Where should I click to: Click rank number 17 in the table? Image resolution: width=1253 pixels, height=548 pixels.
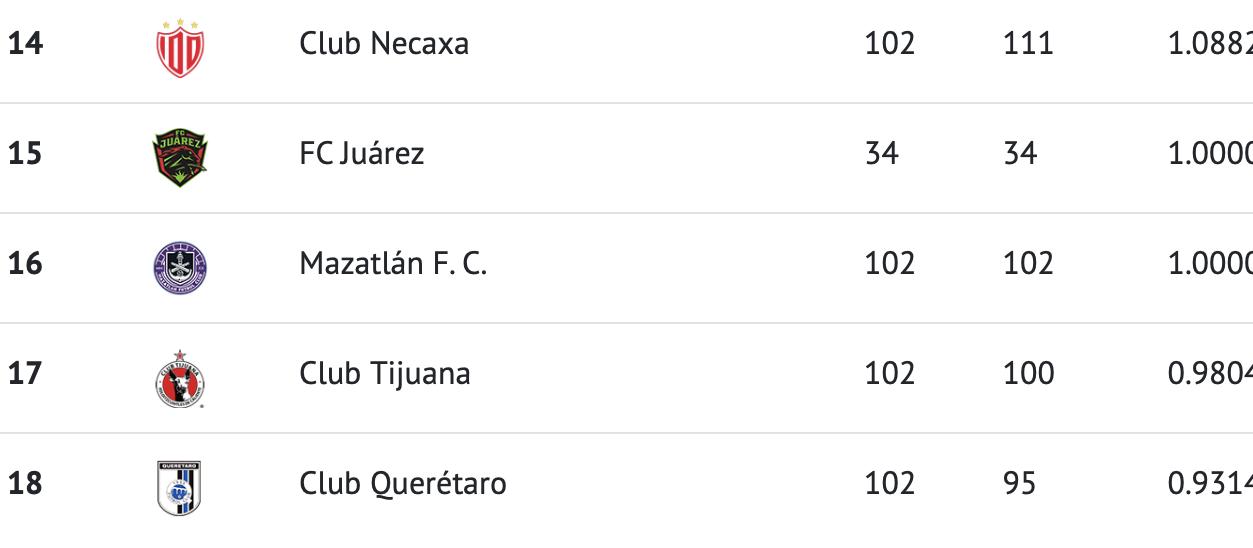click(x=26, y=374)
